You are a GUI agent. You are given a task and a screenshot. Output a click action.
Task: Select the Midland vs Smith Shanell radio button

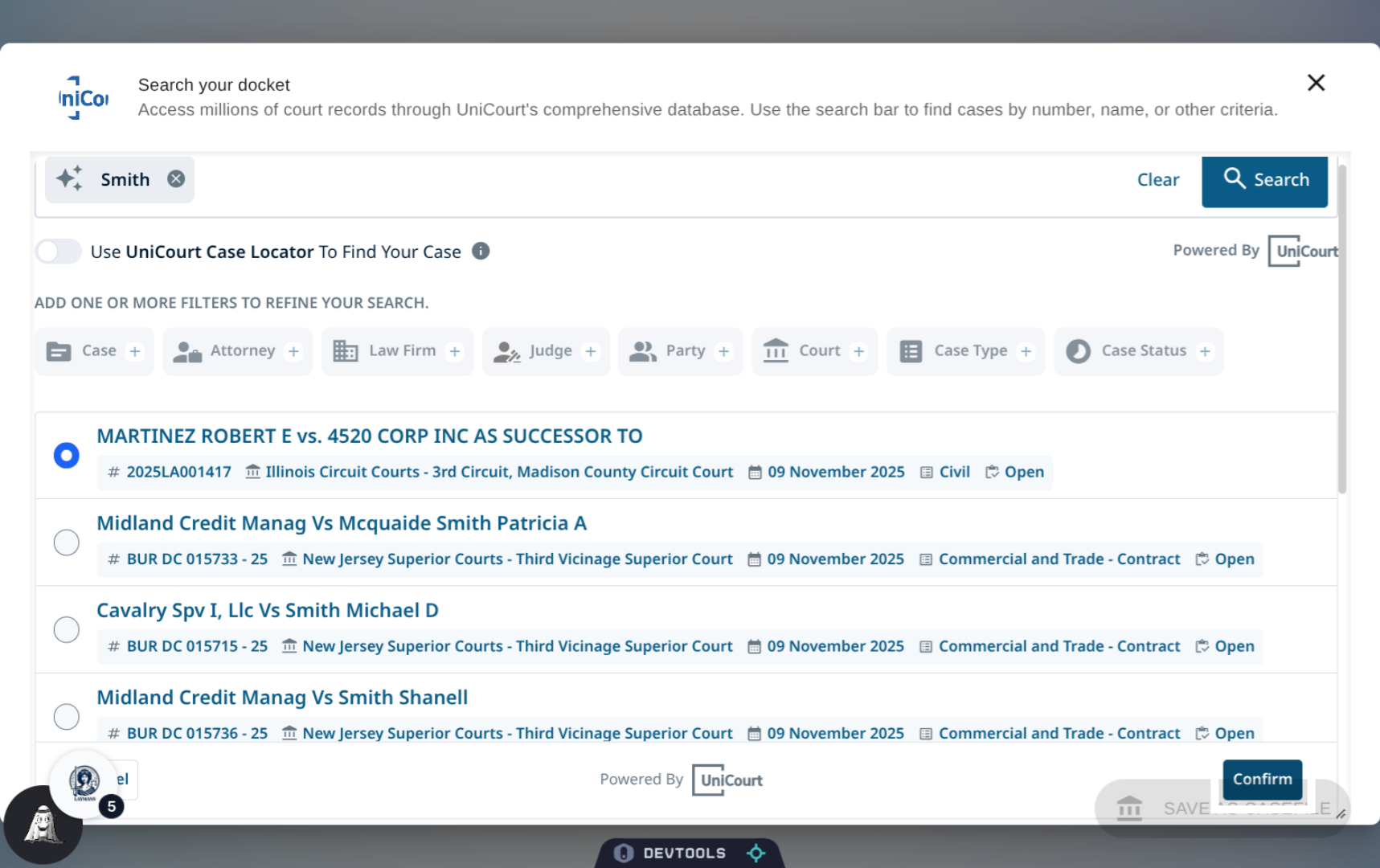[x=67, y=716]
